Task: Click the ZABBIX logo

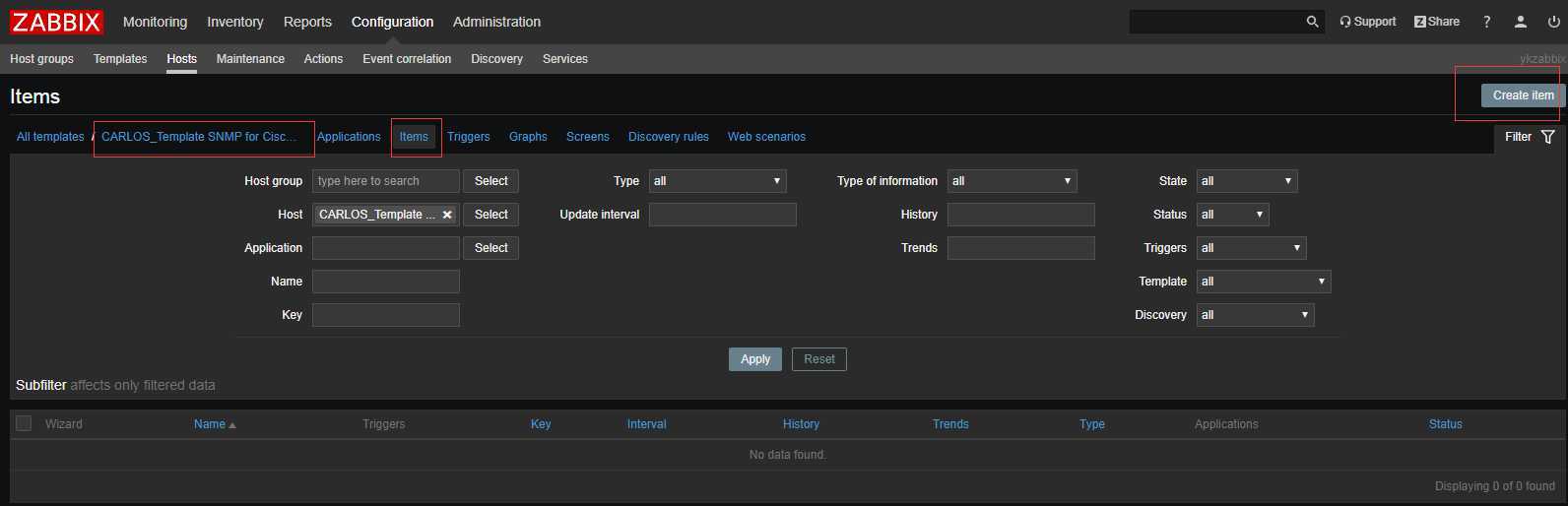Action: (57, 22)
